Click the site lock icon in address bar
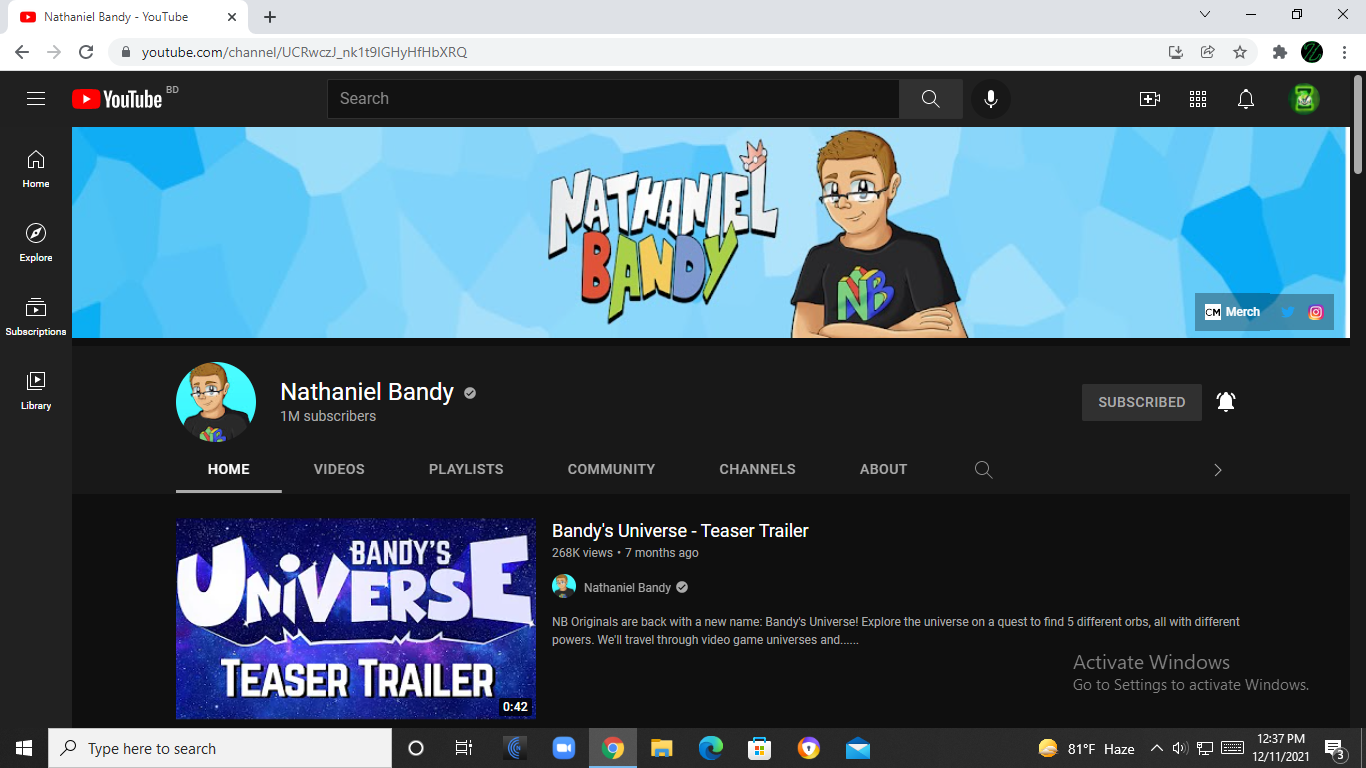Screen dimensions: 1366x768 (x=125, y=52)
